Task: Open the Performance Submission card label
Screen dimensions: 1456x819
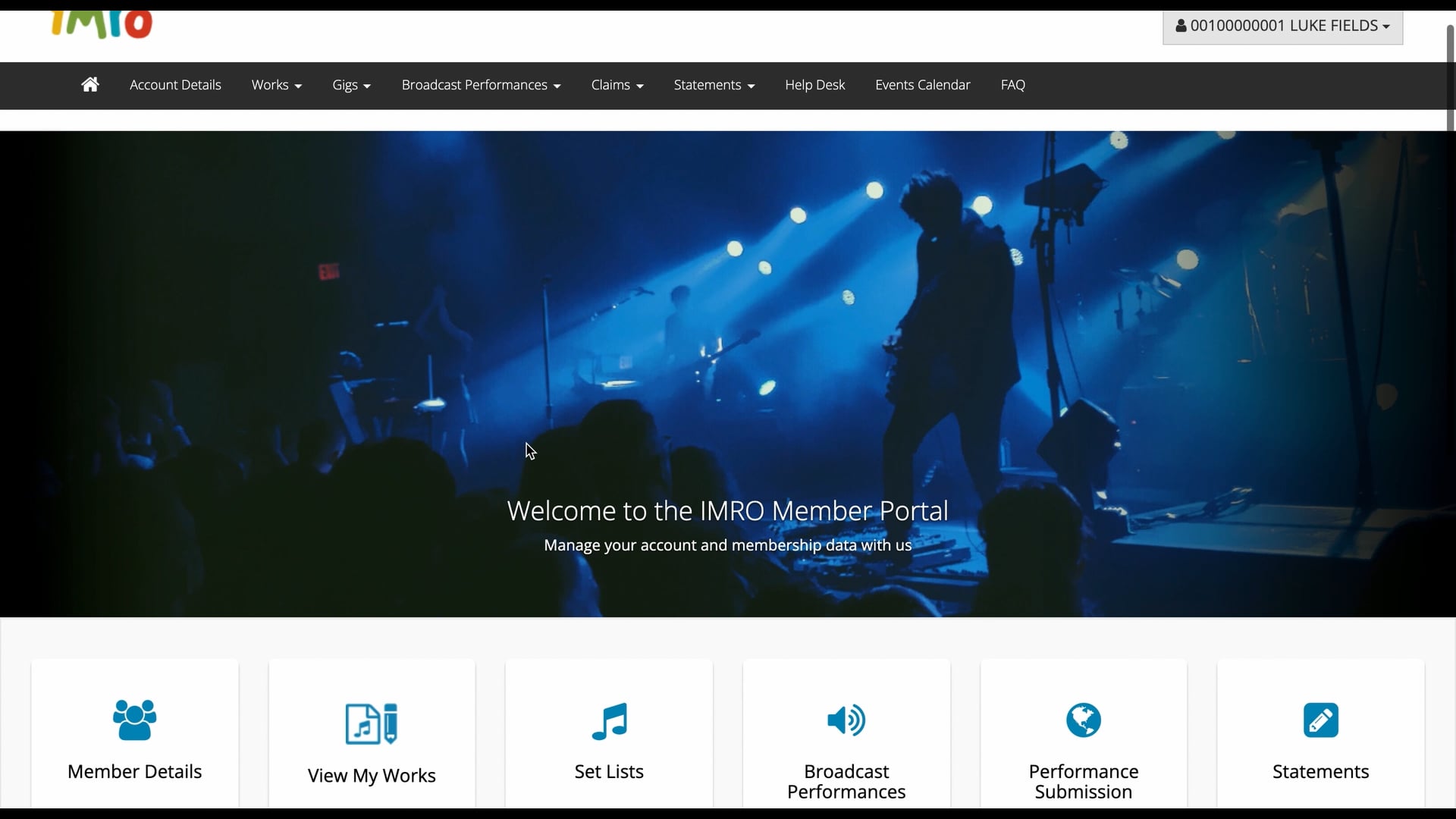Action: point(1084,781)
